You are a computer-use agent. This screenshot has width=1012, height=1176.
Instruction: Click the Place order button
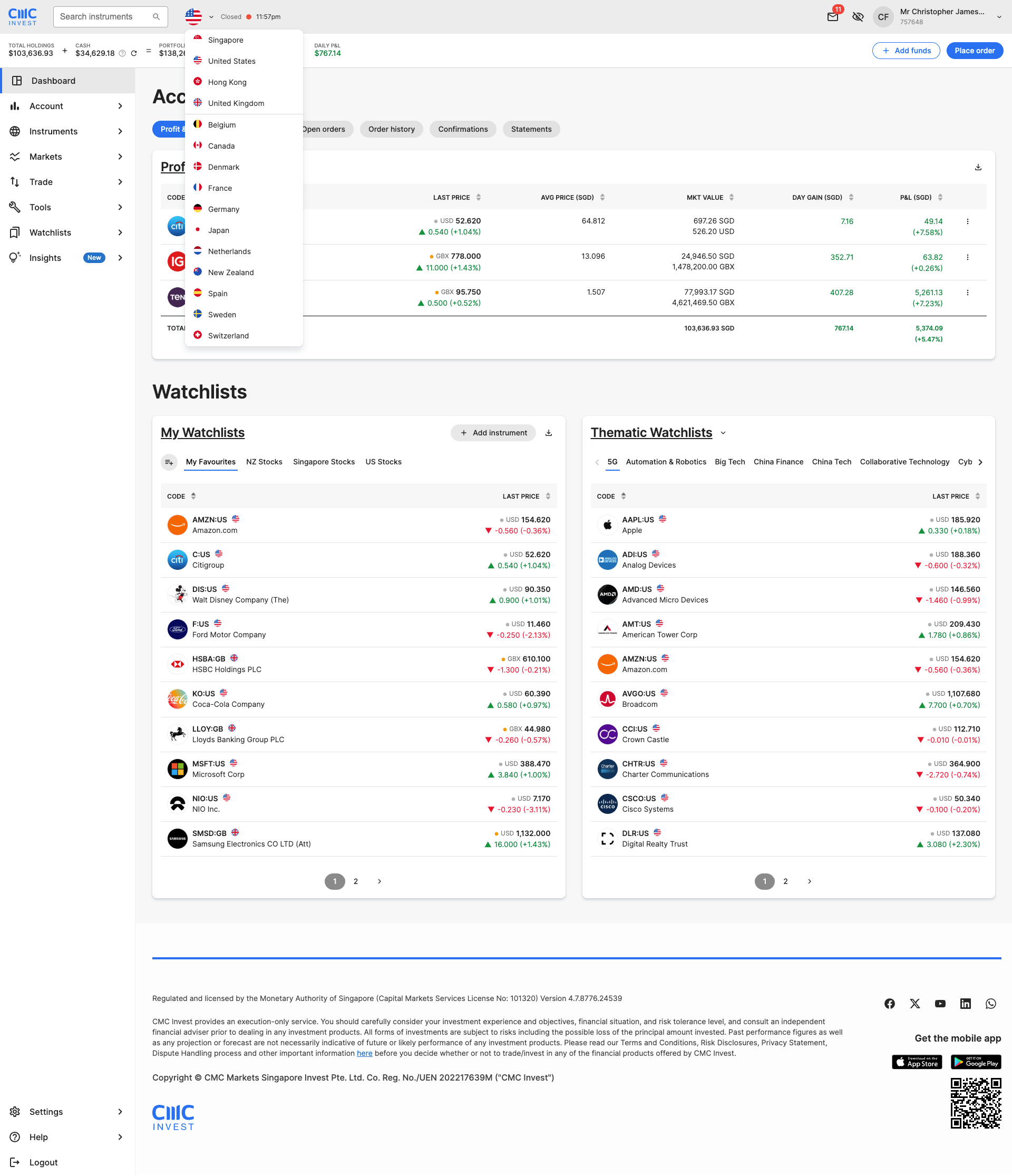(x=975, y=51)
